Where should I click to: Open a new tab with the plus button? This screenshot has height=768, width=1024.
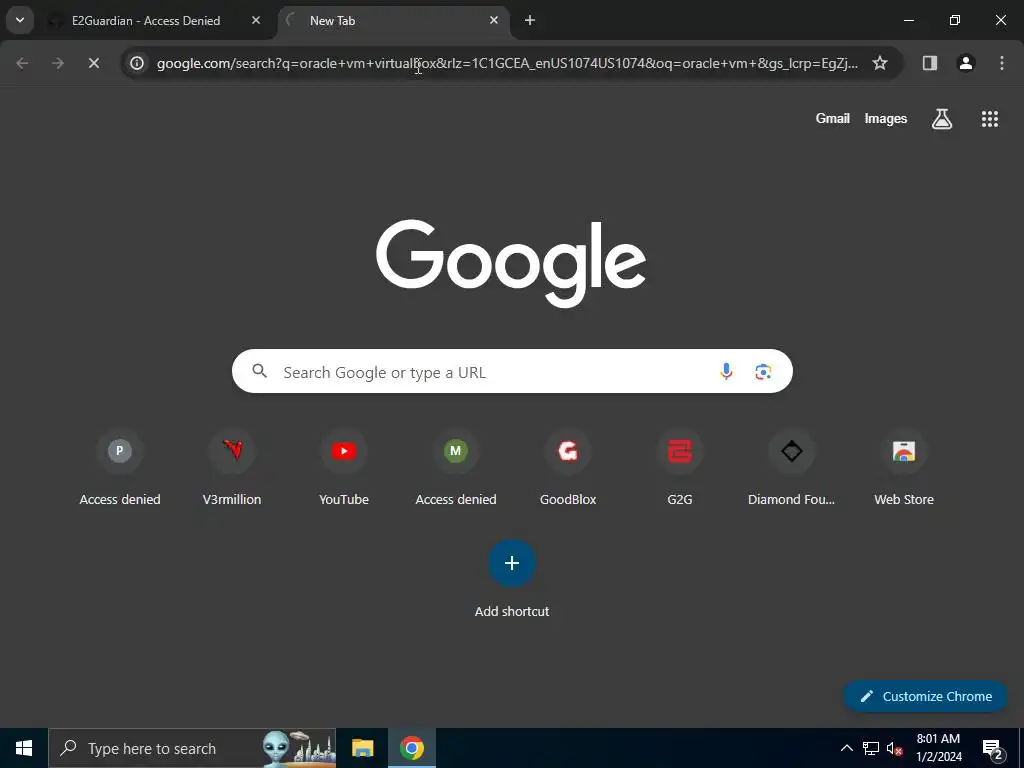(x=530, y=21)
